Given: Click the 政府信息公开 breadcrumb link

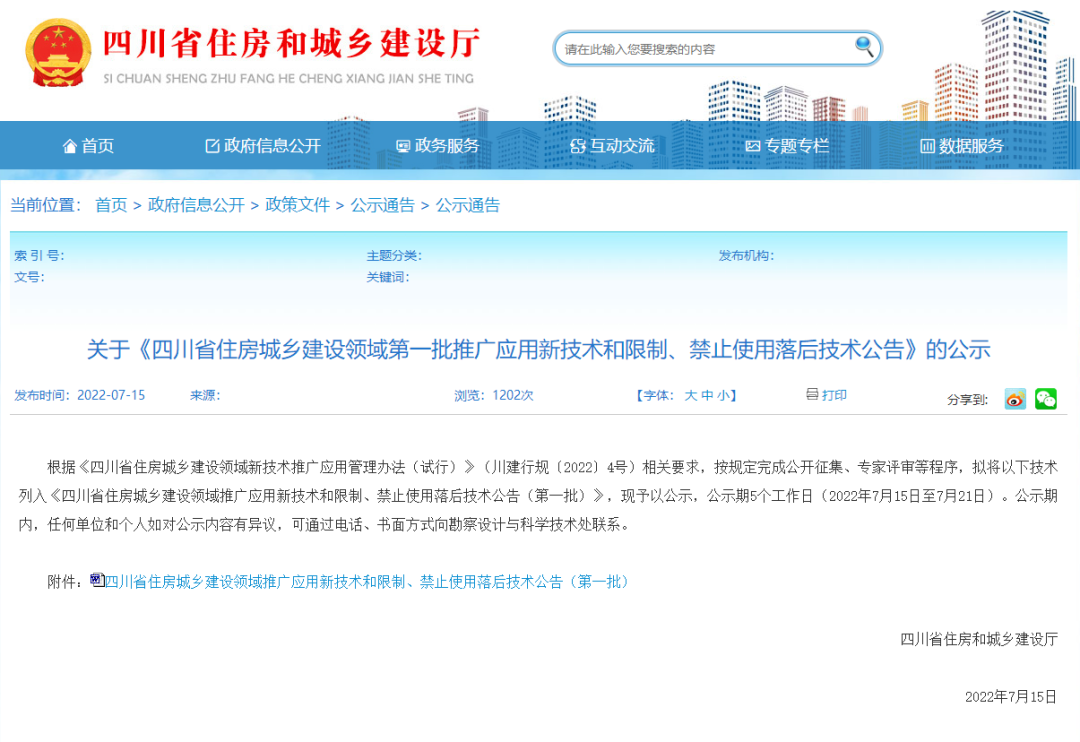Looking at the screenshot, I should 196,205.
